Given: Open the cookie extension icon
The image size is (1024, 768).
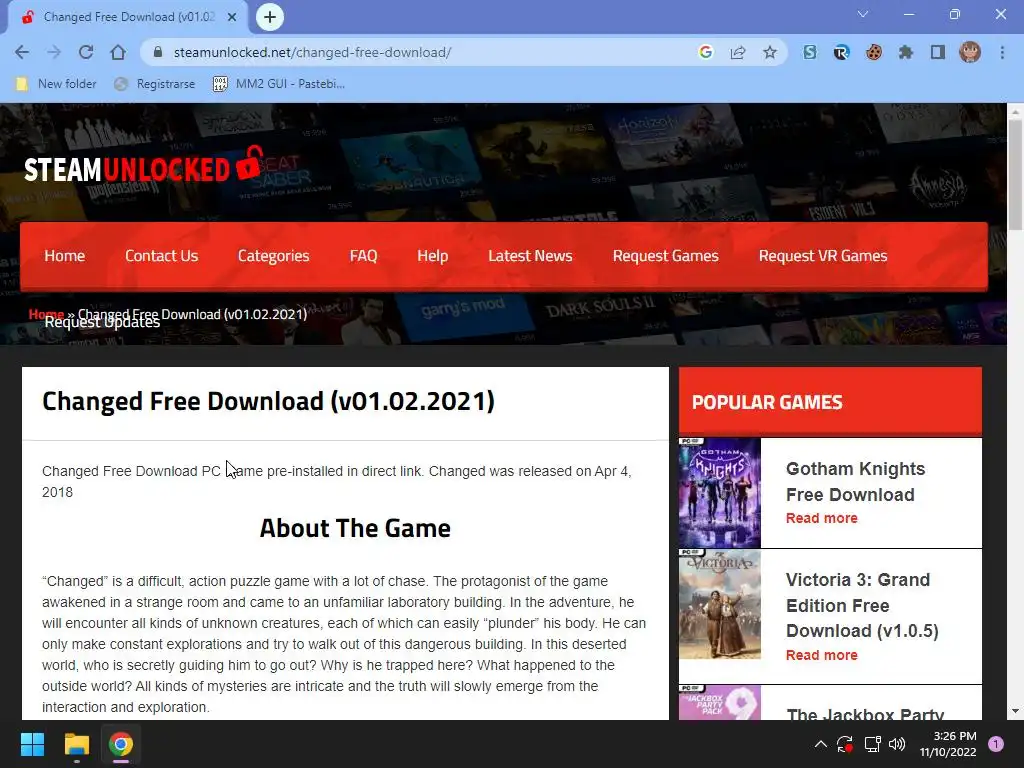Looking at the screenshot, I should pyautogui.click(x=874, y=52).
